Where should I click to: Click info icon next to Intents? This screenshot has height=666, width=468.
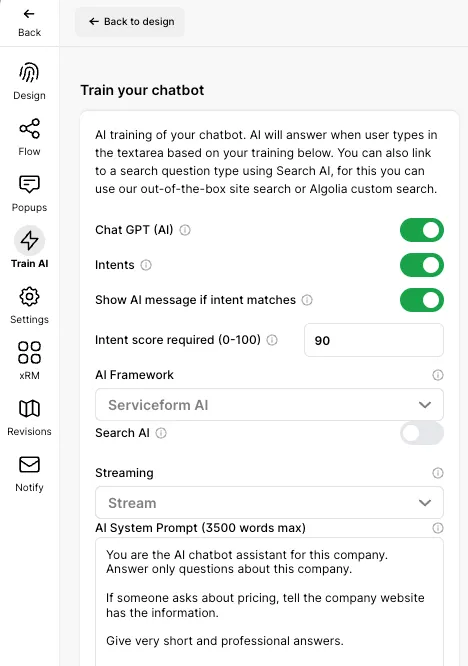[x=146, y=265]
